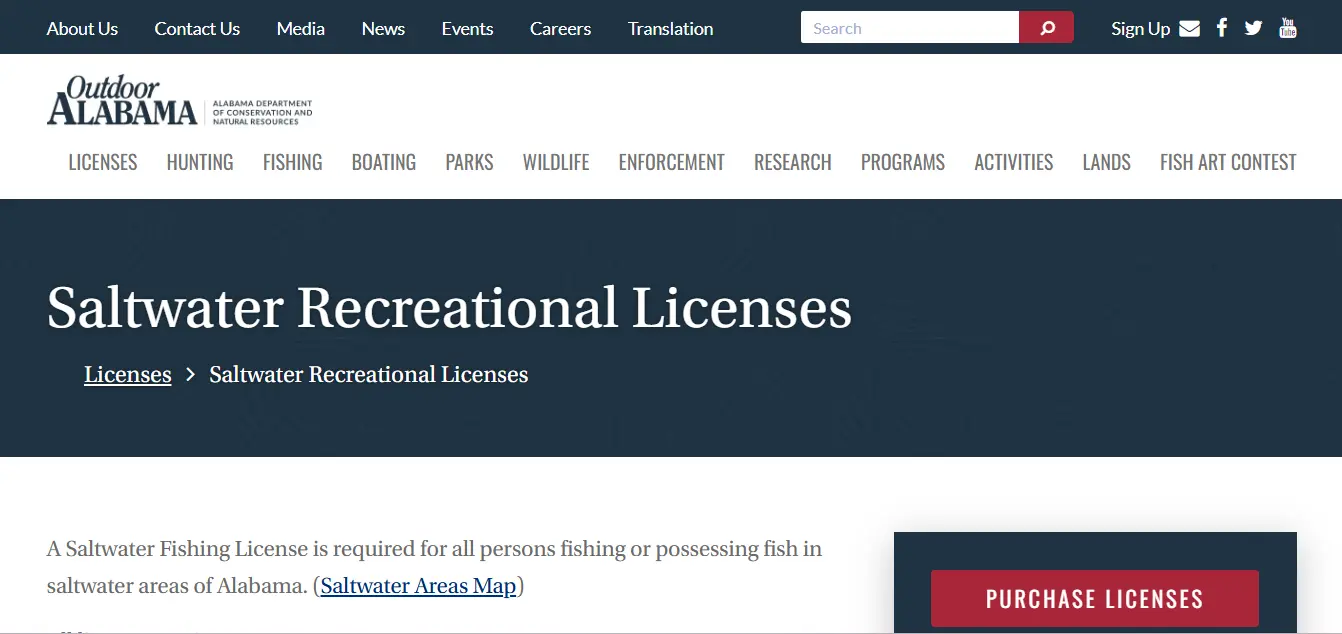Click the Sign Up link

tap(1140, 29)
